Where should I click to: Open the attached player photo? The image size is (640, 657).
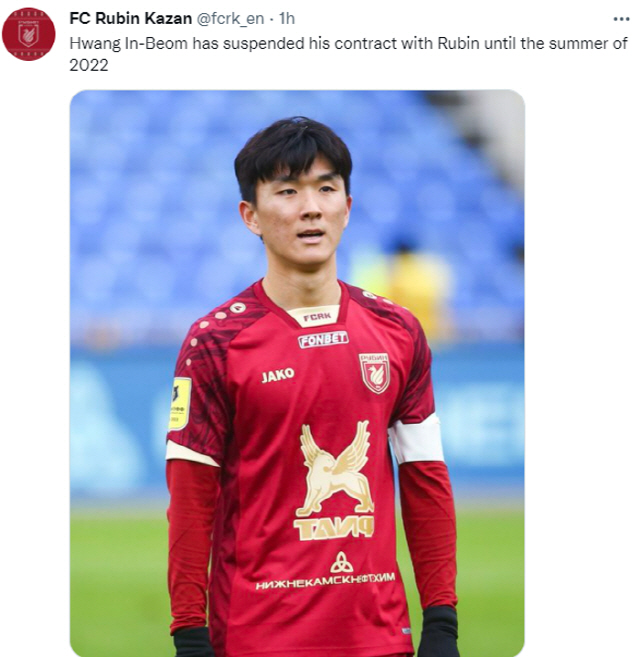coord(297,373)
